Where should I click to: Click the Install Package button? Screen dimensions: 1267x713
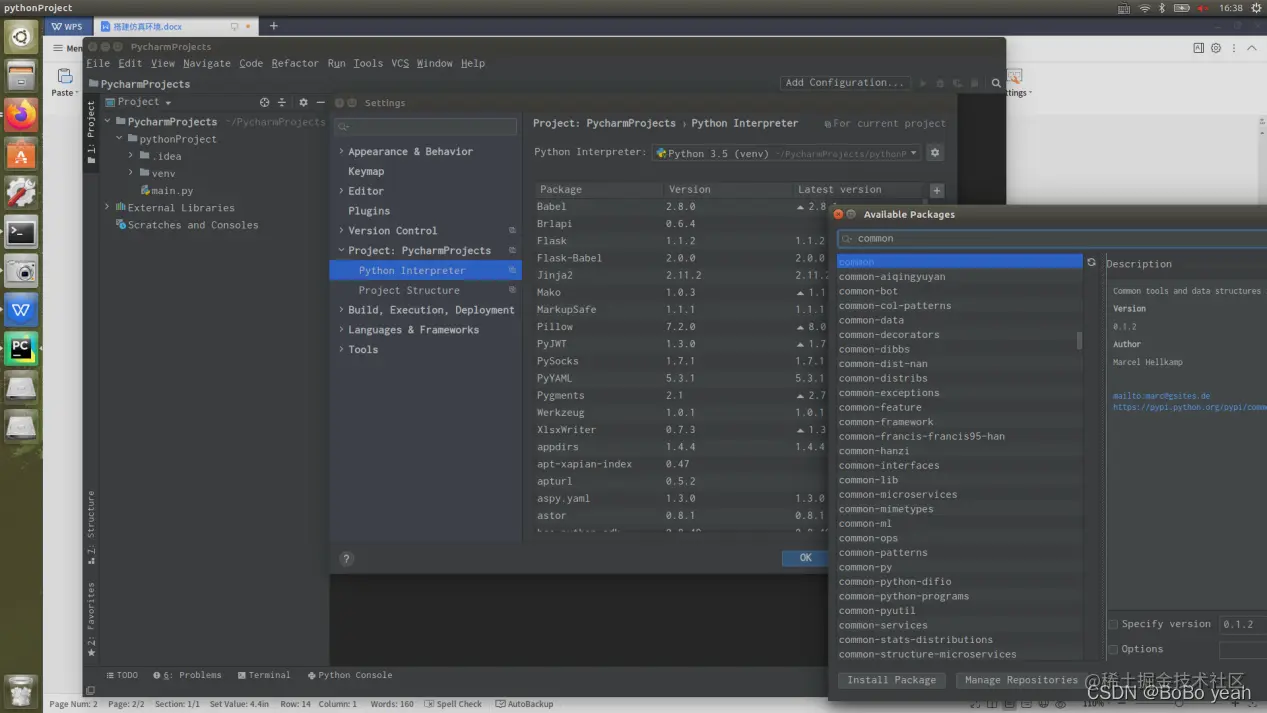coord(892,680)
